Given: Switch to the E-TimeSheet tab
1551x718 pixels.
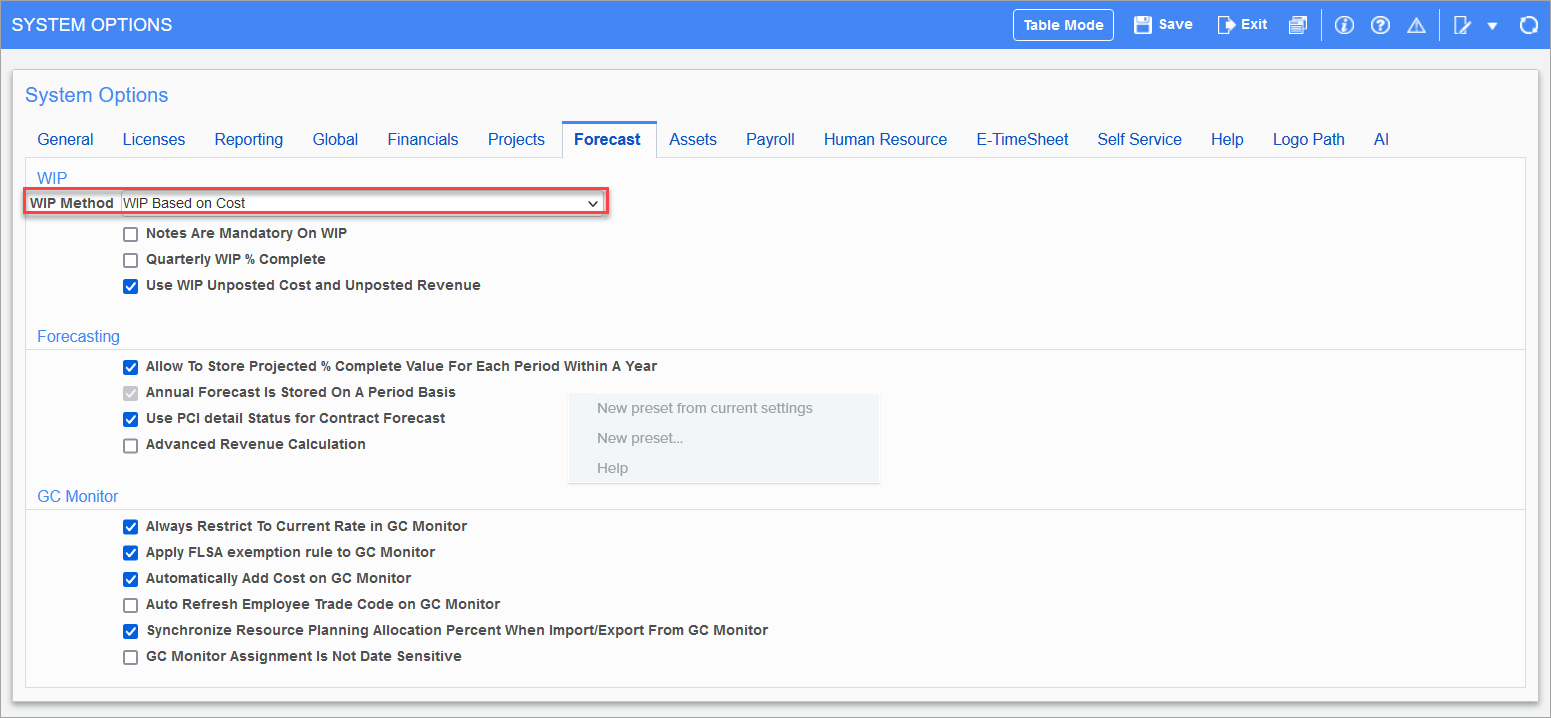Looking at the screenshot, I should click(x=1022, y=140).
